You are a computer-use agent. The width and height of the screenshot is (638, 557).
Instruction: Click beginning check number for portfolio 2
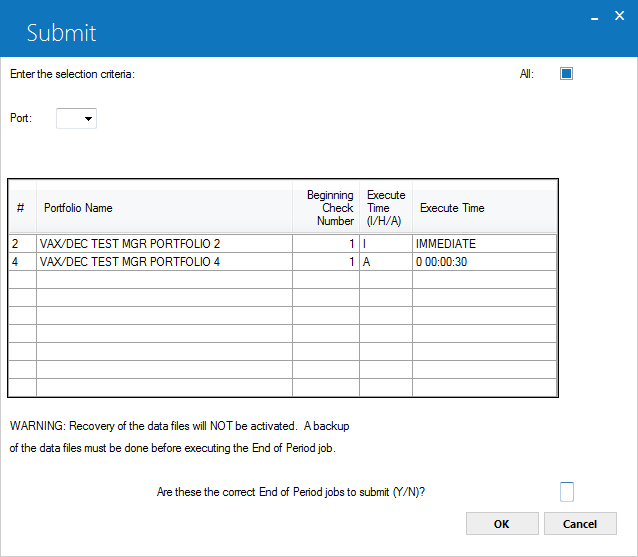[x=326, y=244]
